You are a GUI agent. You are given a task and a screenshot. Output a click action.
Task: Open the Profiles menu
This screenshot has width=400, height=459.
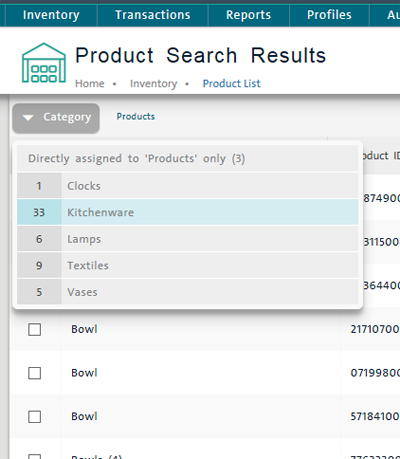point(329,15)
